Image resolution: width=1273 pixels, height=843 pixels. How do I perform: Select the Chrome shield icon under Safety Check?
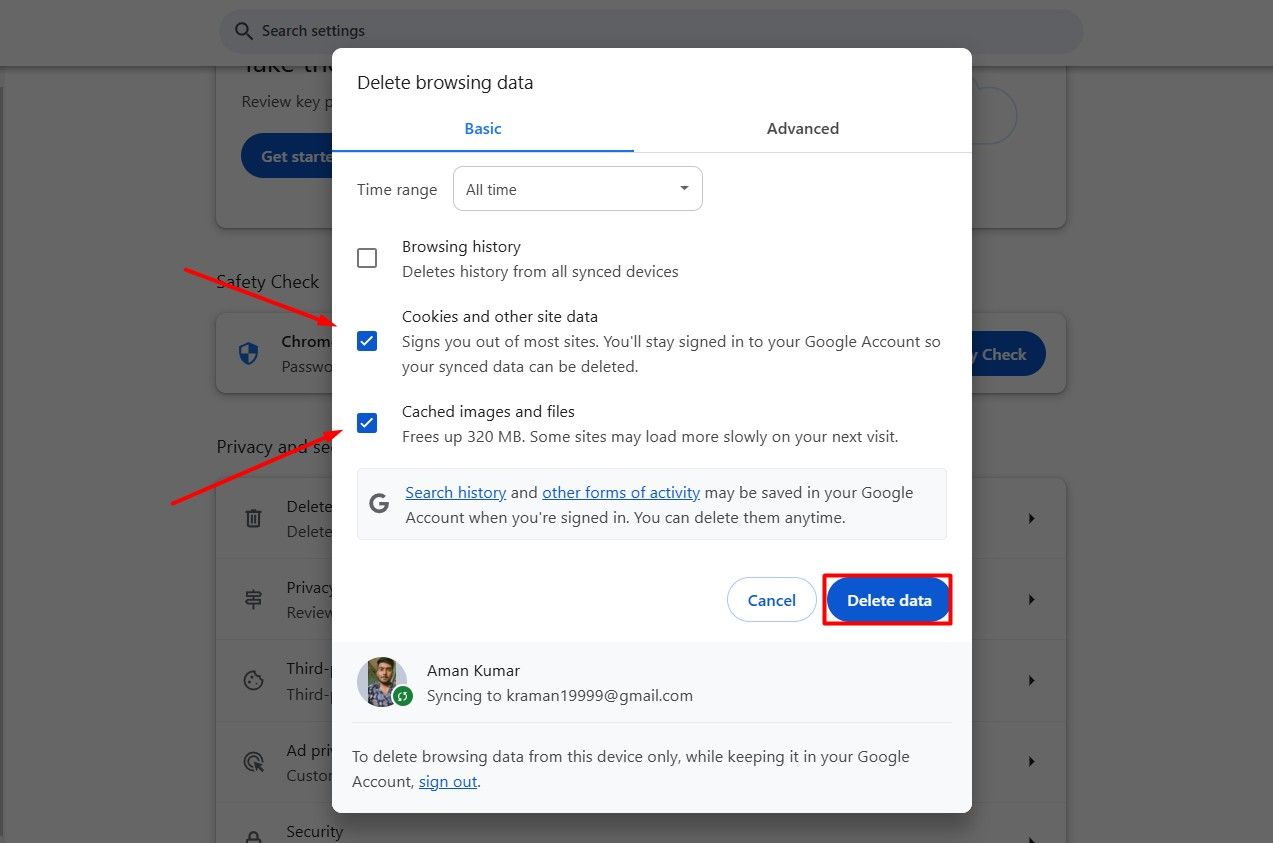pyautogui.click(x=248, y=353)
